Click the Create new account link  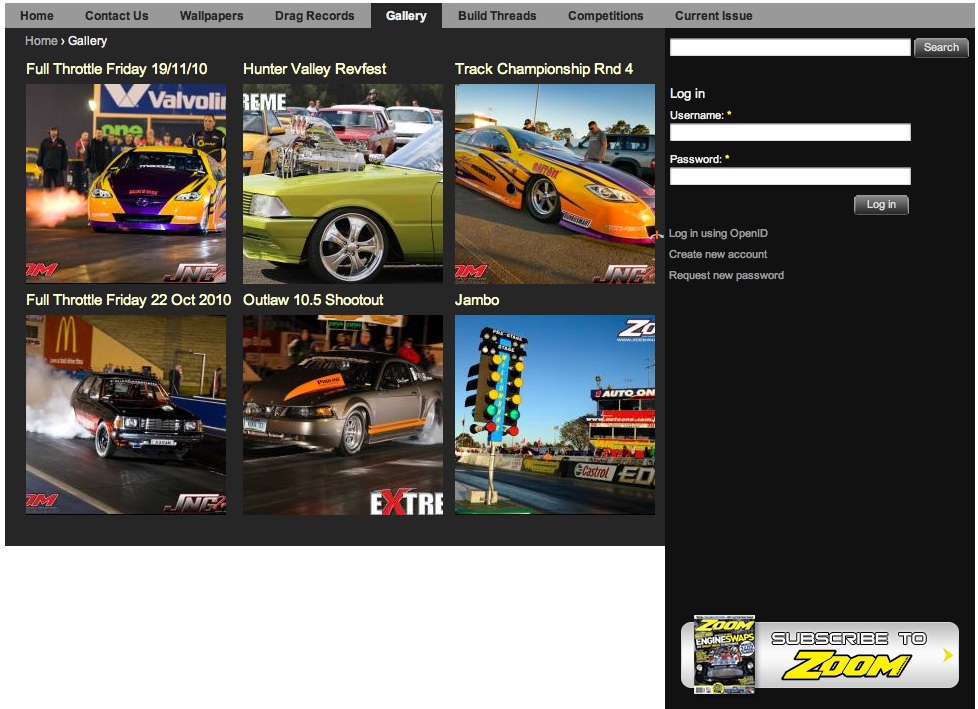718,254
